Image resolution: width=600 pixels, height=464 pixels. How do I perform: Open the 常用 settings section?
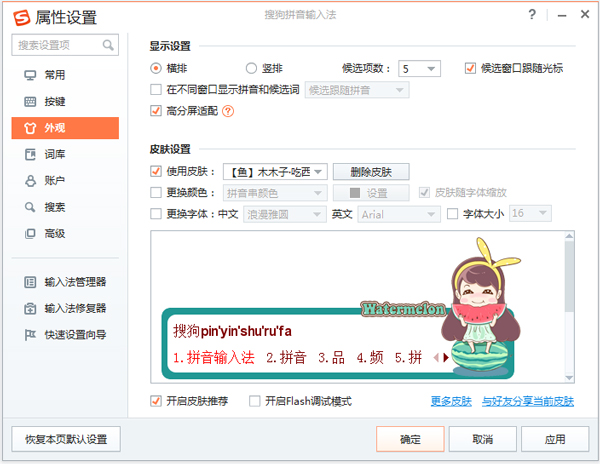point(65,75)
